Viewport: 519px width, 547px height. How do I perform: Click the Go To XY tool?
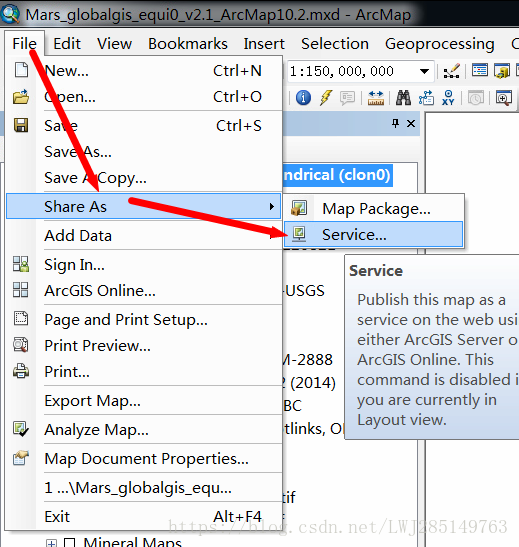coord(448,98)
